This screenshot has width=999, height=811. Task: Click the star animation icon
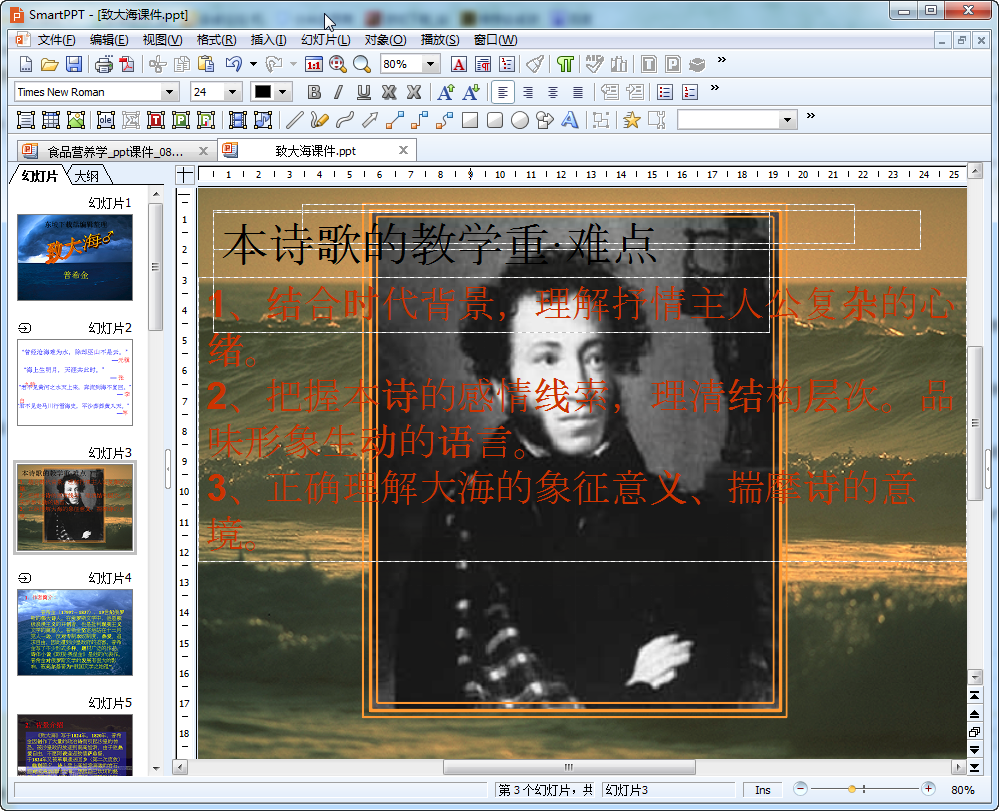pos(631,120)
